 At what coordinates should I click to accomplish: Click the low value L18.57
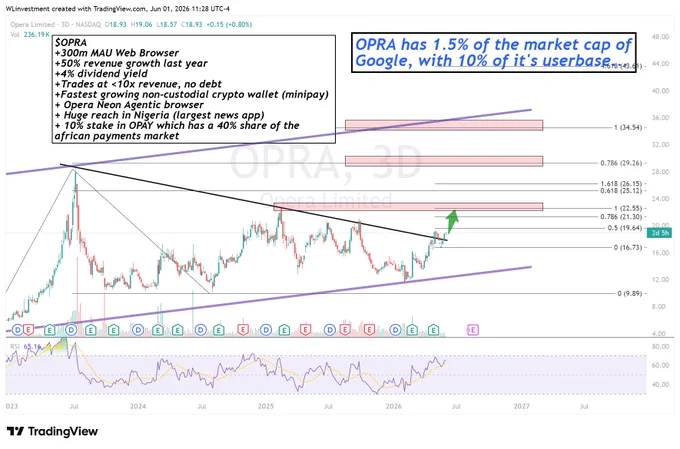[x=167, y=25]
